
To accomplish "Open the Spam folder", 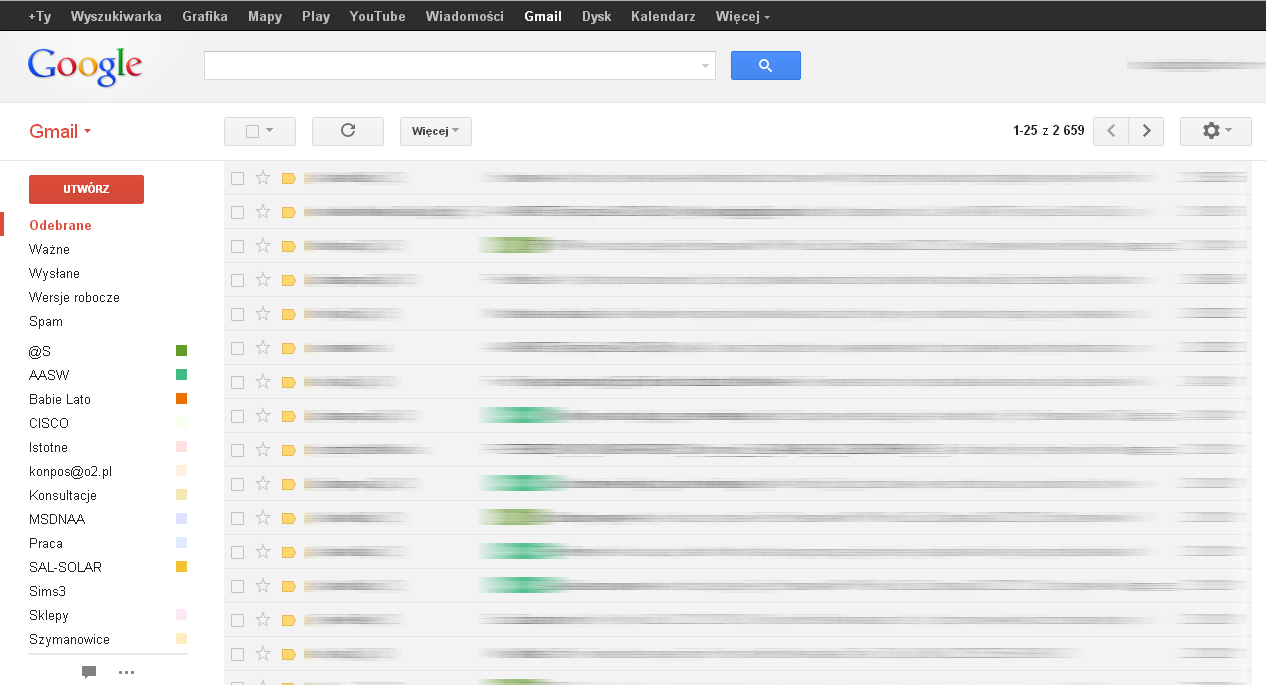I will pos(46,322).
